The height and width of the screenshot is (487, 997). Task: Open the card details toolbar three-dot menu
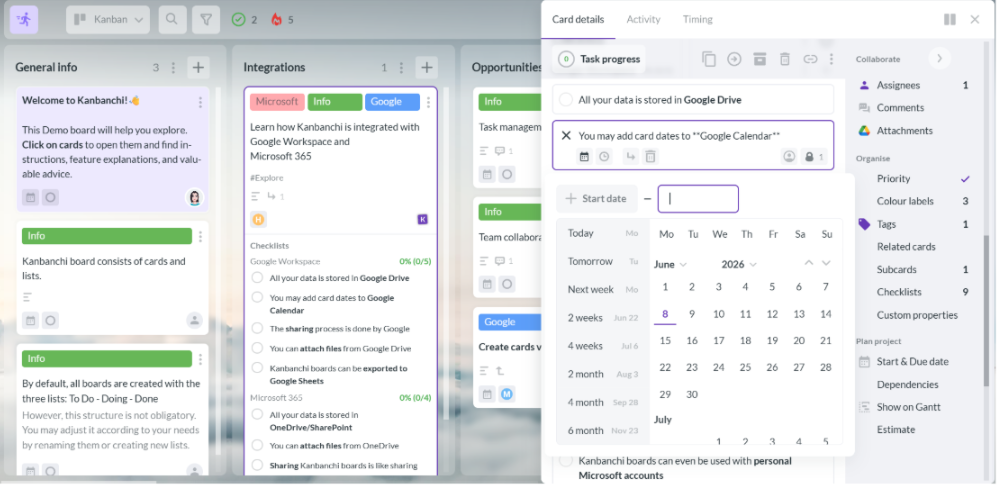[831, 59]
